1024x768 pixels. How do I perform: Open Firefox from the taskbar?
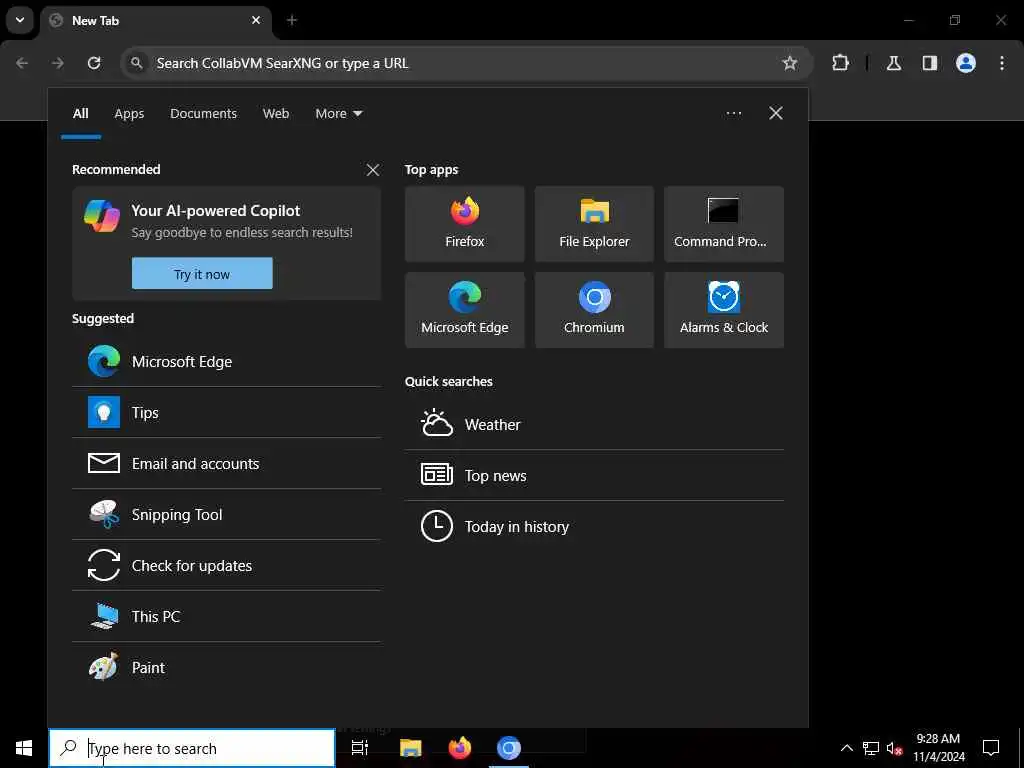pos(460,748)
